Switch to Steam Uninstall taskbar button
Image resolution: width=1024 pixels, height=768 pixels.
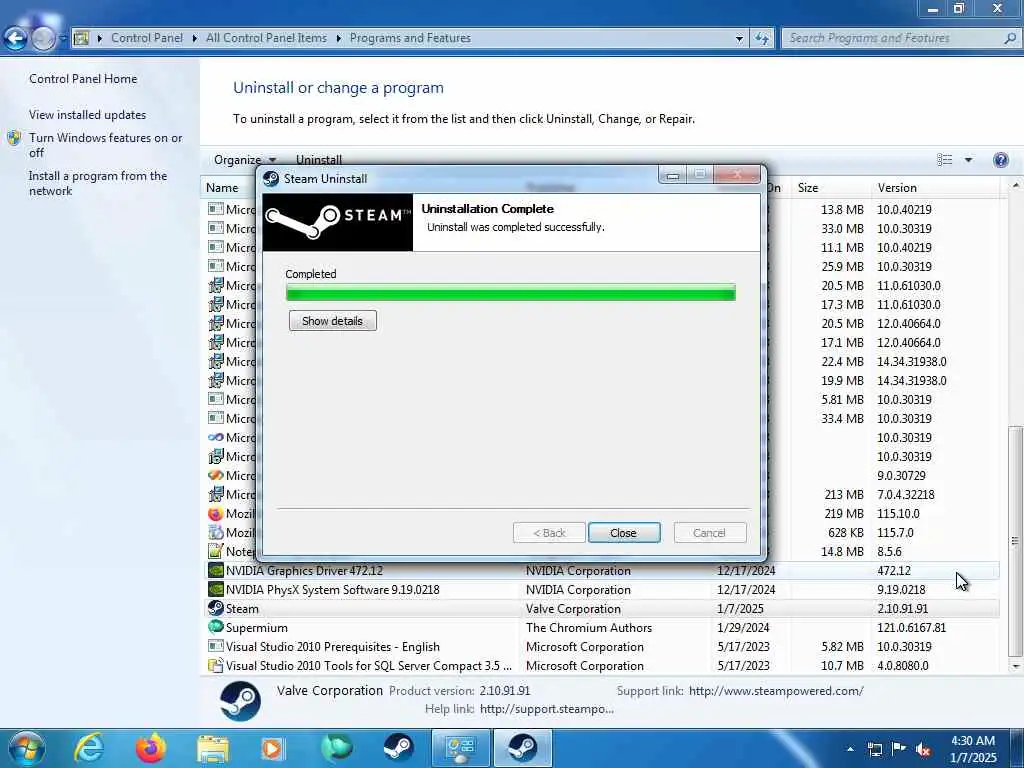[522, 748]
